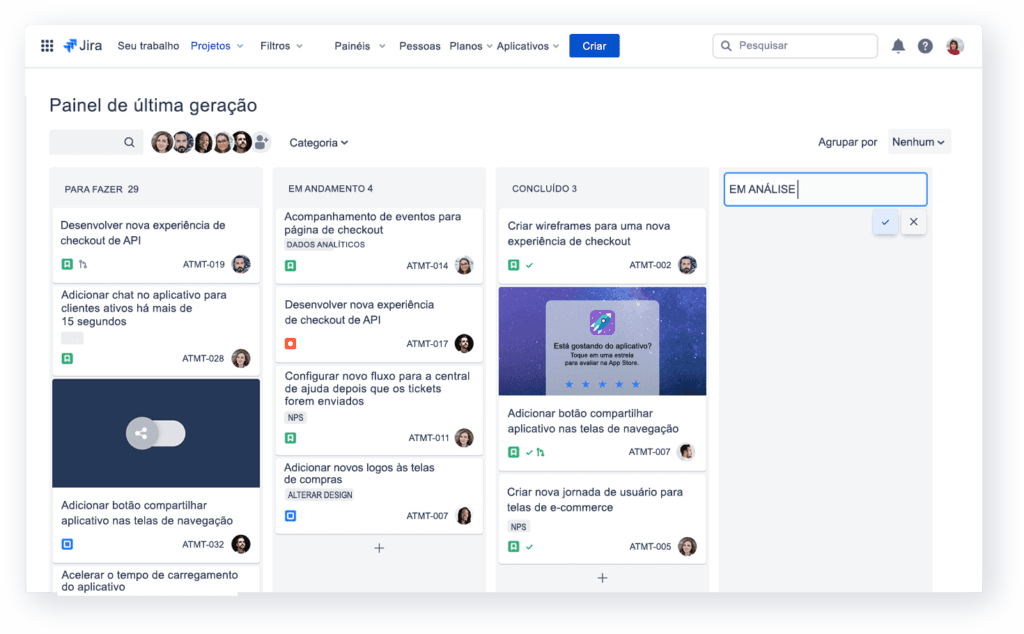Click the magnifier icon in the board filter field

[129, 142]
